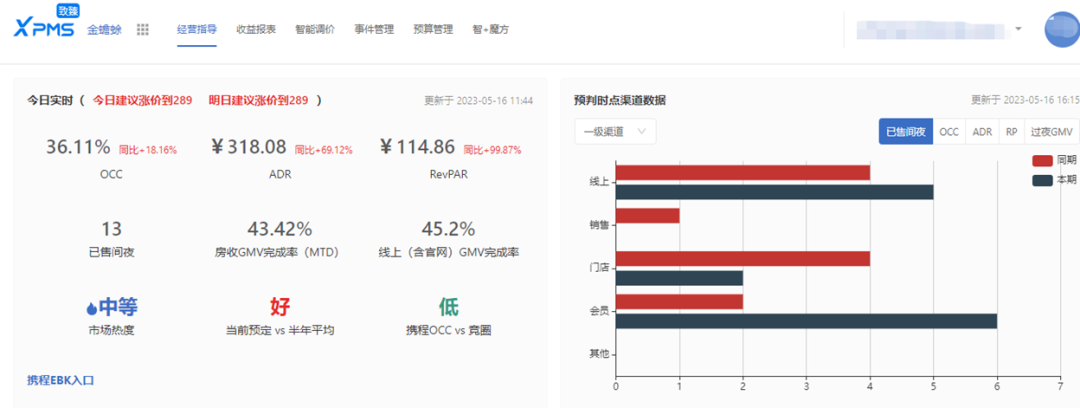
Task: Expand the 一级渠道 channel dropdown
Action: (x=615, y=131)
